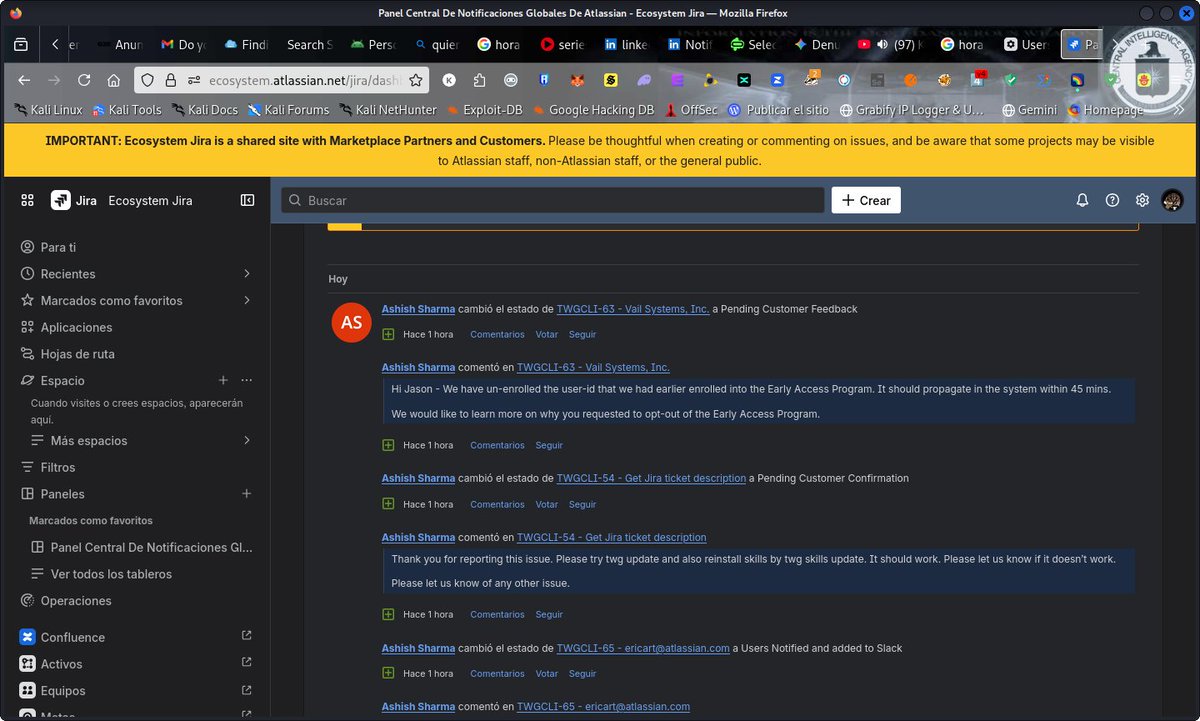This screenshot has height=721, width=1200.
Task: Expand the Recientes chevron
Action: (x=247, y=273)
